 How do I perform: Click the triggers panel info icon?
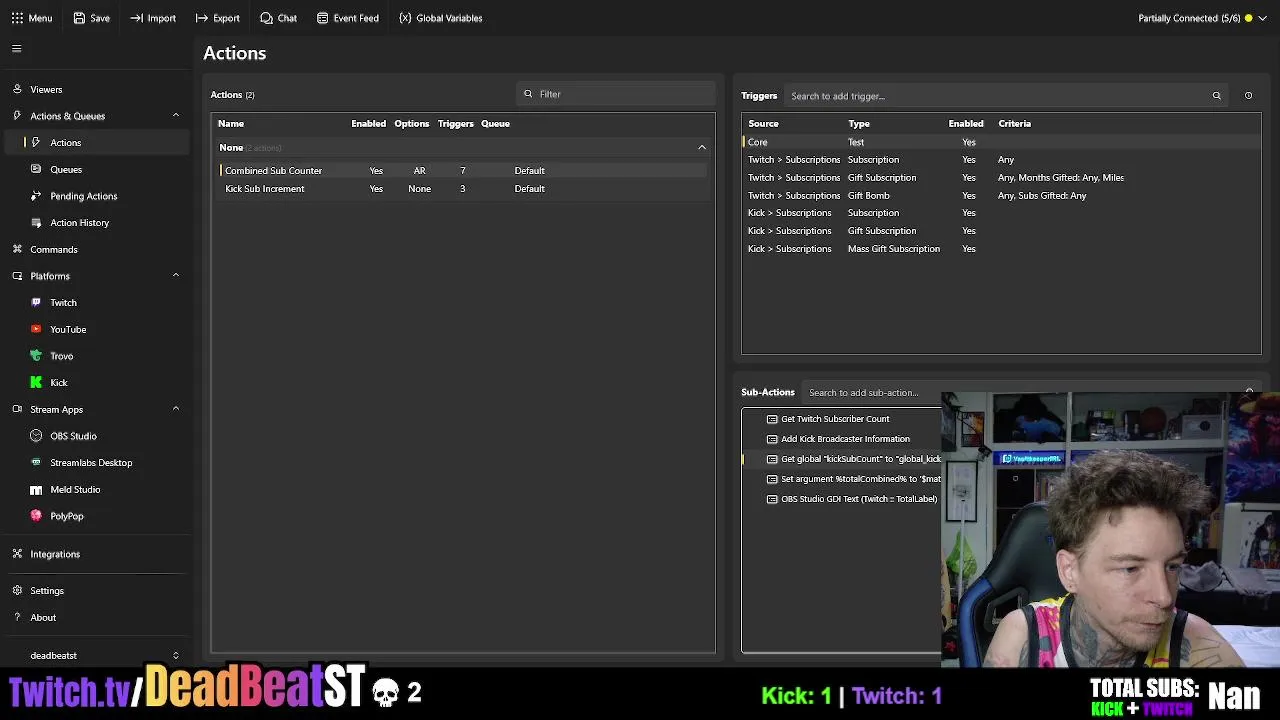(1248, 96)
